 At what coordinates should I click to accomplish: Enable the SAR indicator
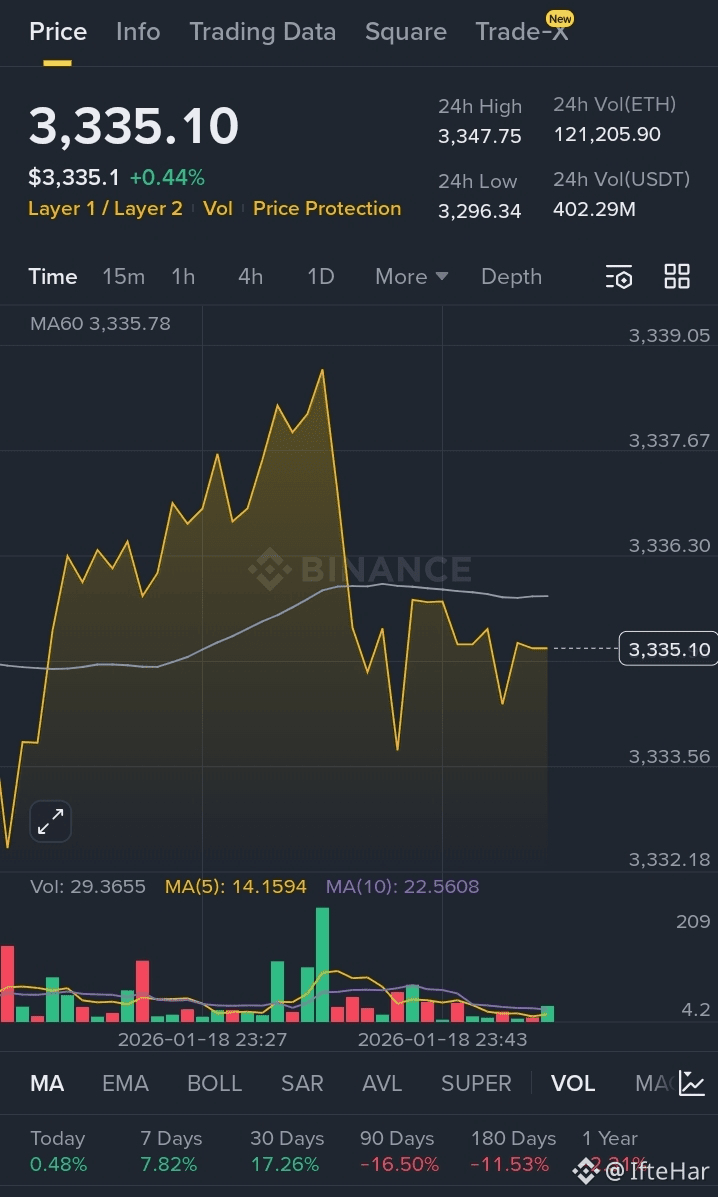coord(302,1083)
